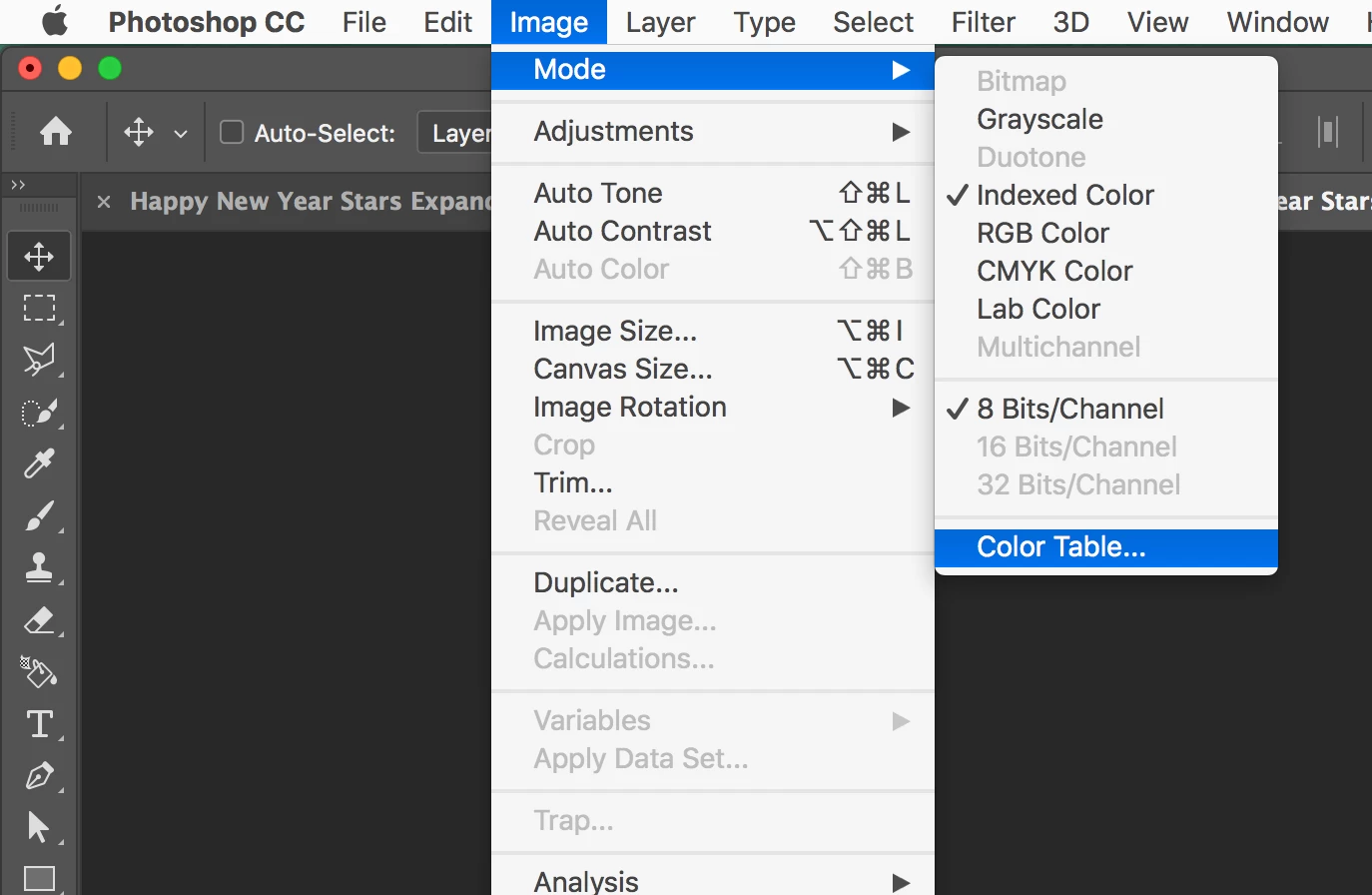The width and height of the screenshot is (1372, 895).
Task: Select Indexed Color mode
Action: (1106, 195)
